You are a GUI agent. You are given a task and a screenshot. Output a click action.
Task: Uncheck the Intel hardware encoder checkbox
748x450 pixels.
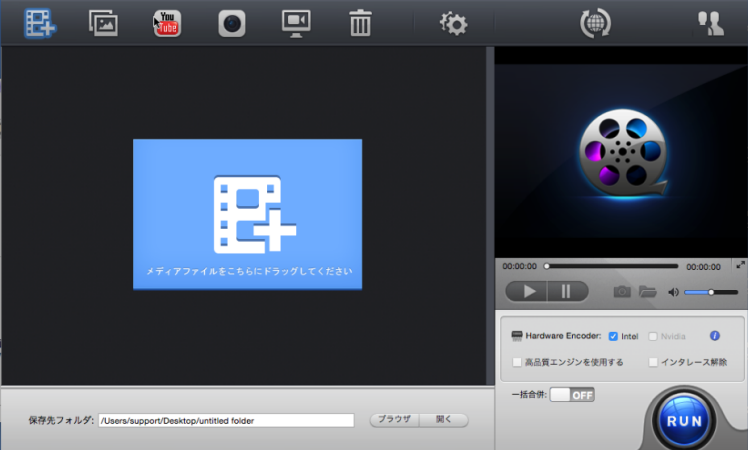613,336
